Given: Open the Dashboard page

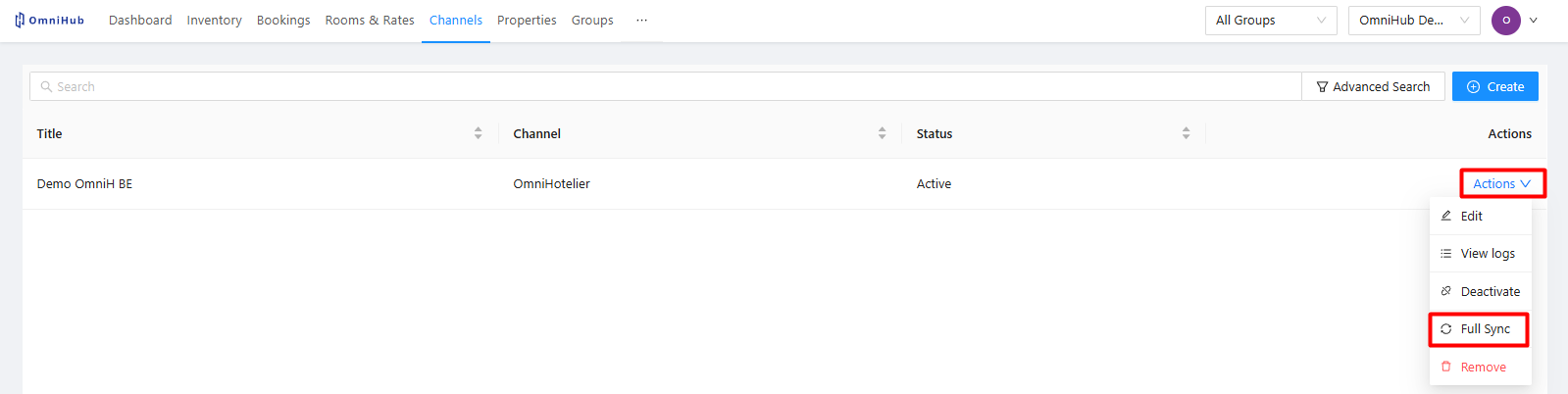Looking at the screenshot, I should coord(140,20).
